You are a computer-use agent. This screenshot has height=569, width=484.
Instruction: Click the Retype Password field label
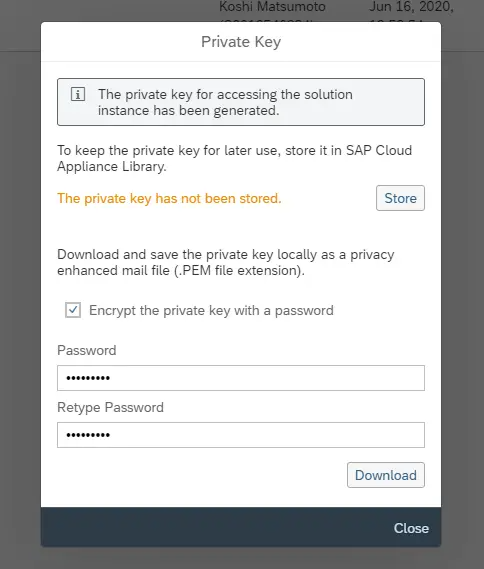pyautogui.click(x=110, y=407)
